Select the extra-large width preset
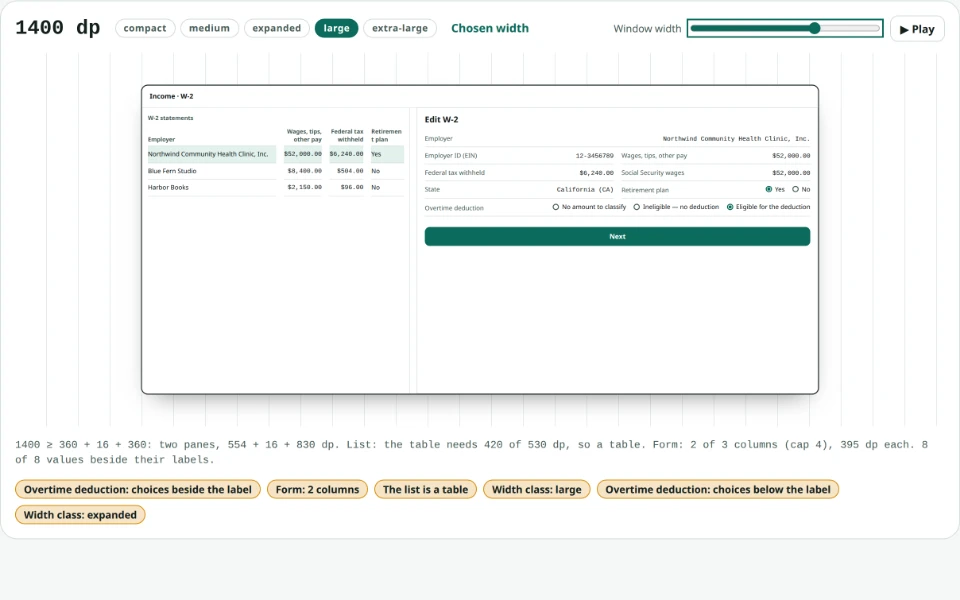Image resolution: width=960 pixels, height=600 pixels. (400, 28)
